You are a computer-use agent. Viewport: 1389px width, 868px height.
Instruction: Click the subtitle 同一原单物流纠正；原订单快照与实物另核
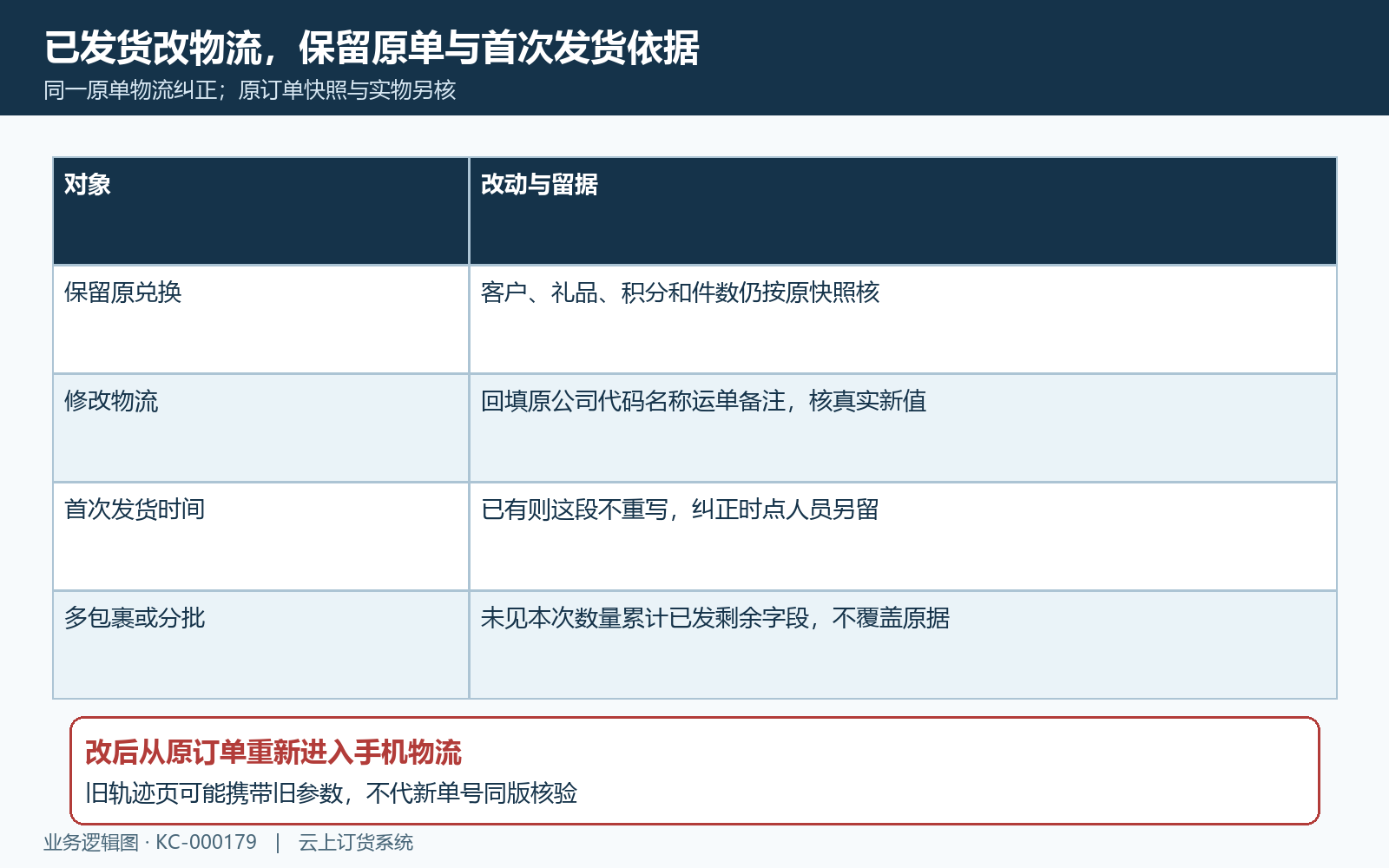coord(250,90)
